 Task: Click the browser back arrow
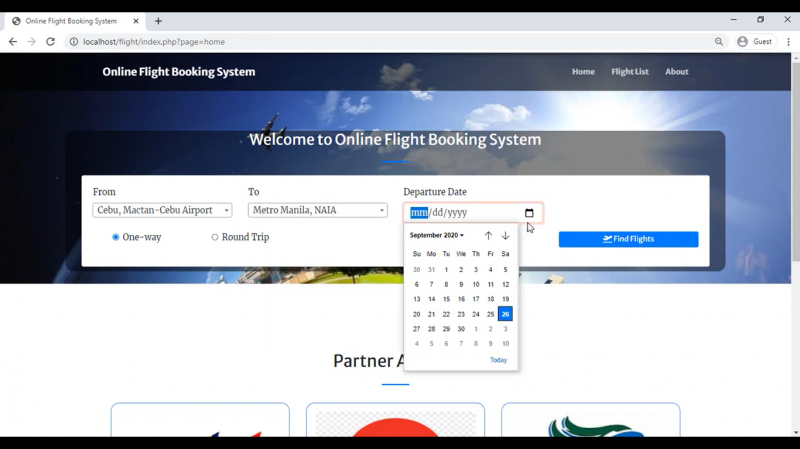[x=13, y=42]
